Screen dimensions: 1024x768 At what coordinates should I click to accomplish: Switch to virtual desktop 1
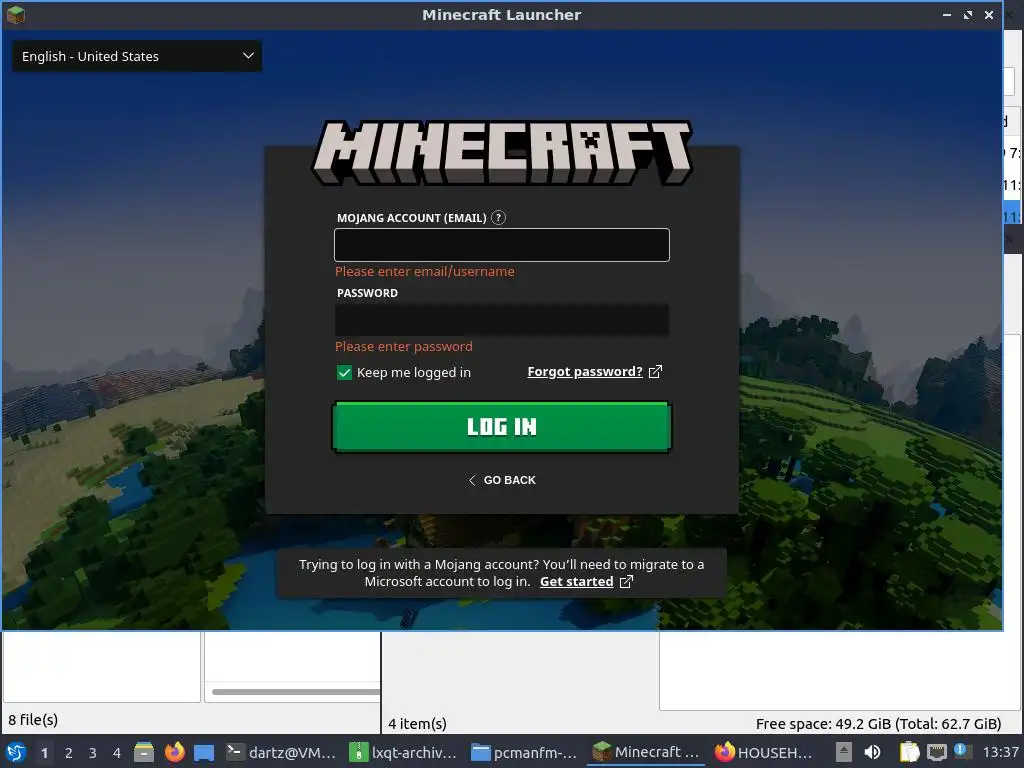click(x=44, y=753)
